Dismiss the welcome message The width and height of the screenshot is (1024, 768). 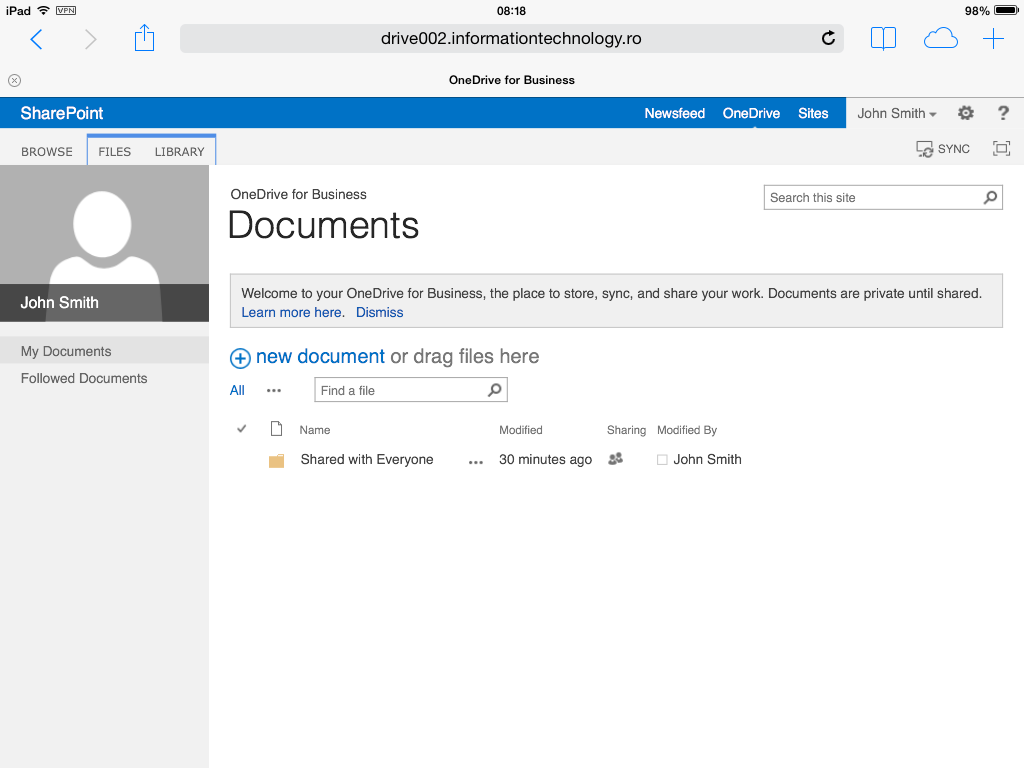(x=379, y=312)
